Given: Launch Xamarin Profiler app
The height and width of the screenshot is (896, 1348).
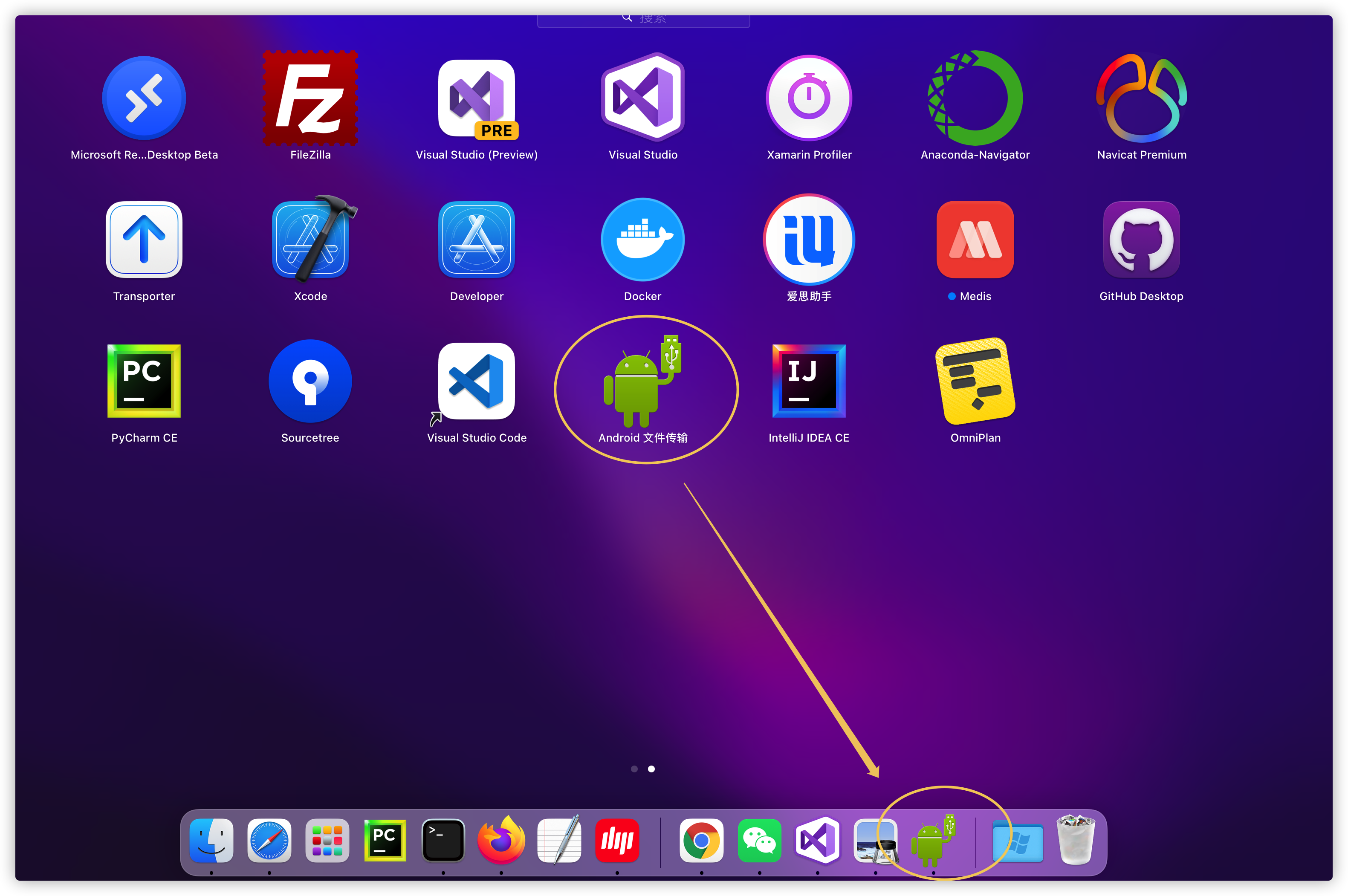Looking at the screenshot, I should point(809,98).
